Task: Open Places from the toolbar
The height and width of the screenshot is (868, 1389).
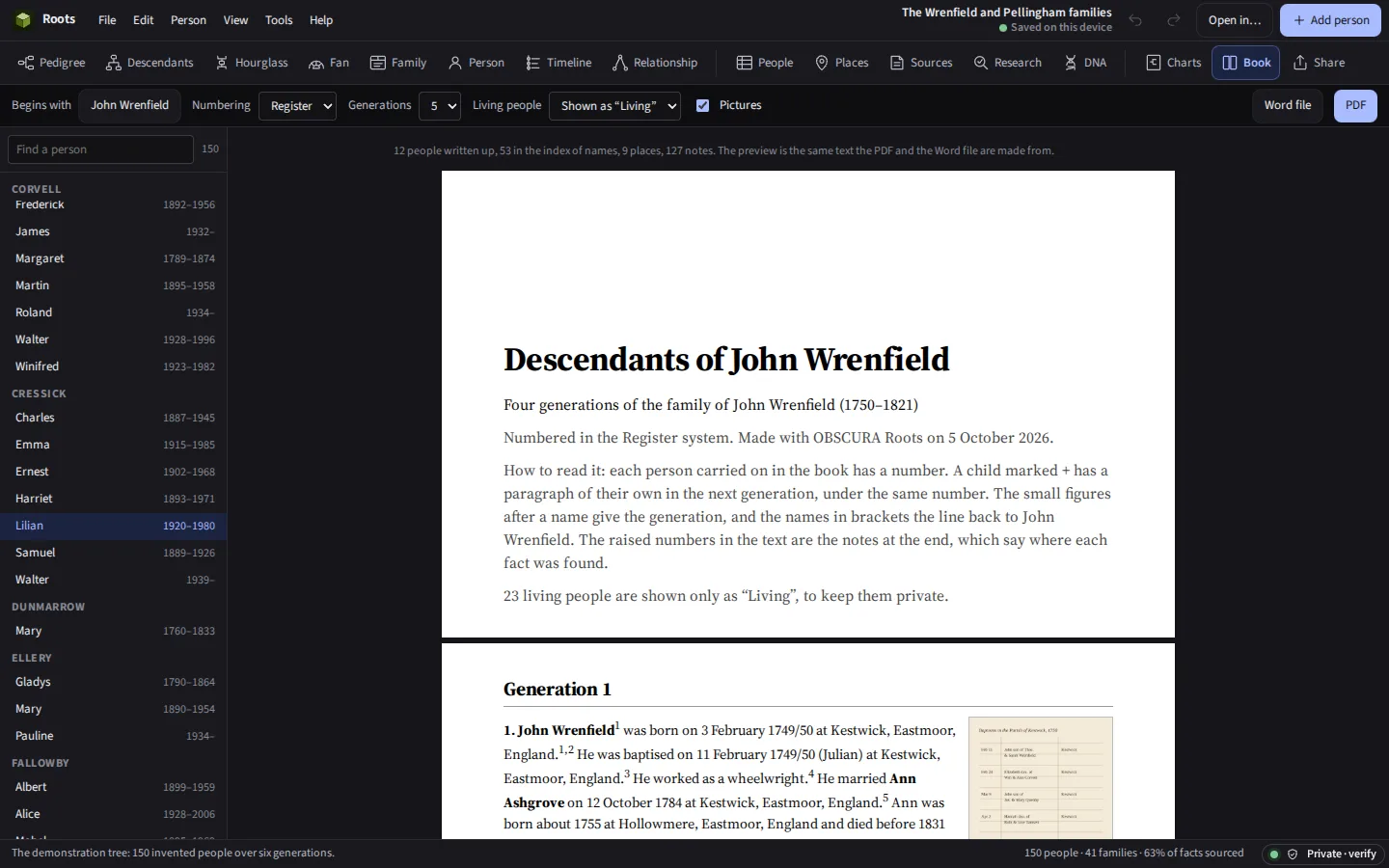Action: [842, 63]
